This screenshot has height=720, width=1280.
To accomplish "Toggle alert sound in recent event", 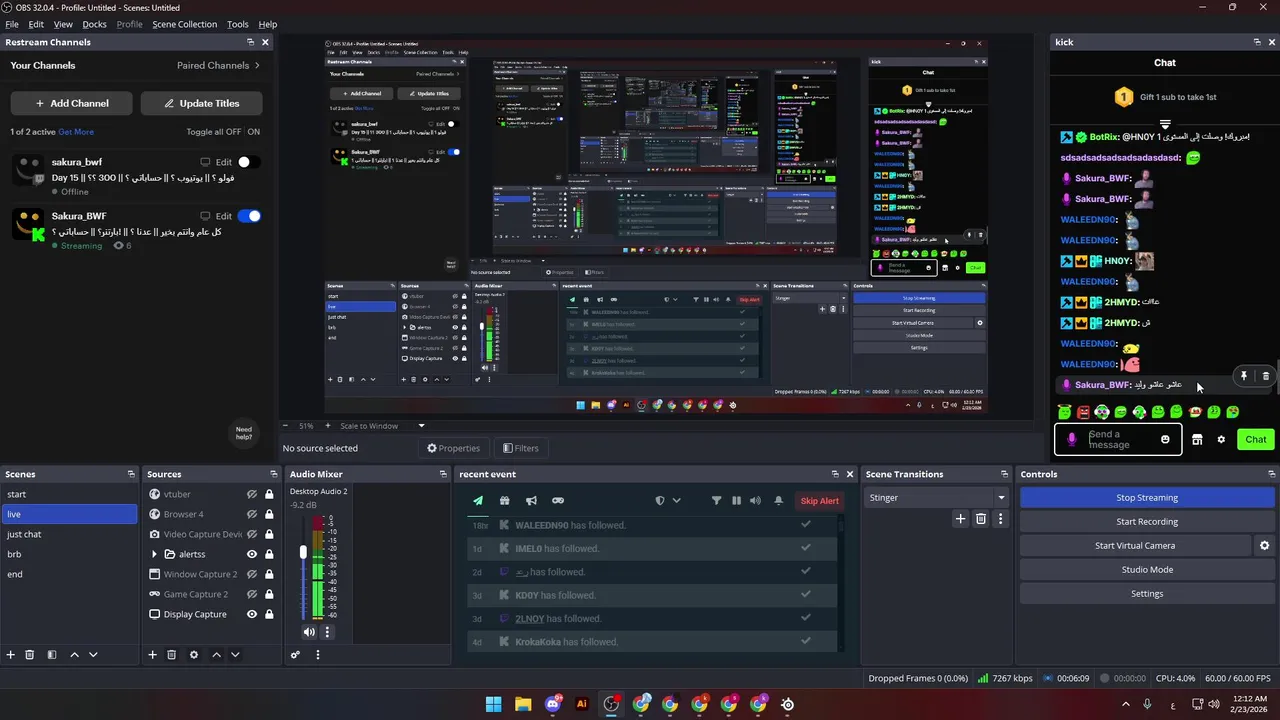I will tap(755, 501).
